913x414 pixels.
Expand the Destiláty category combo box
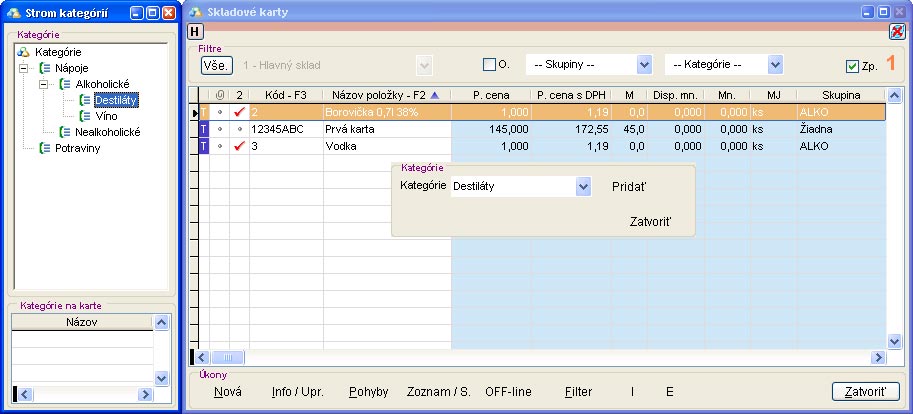tap(583, 186)
